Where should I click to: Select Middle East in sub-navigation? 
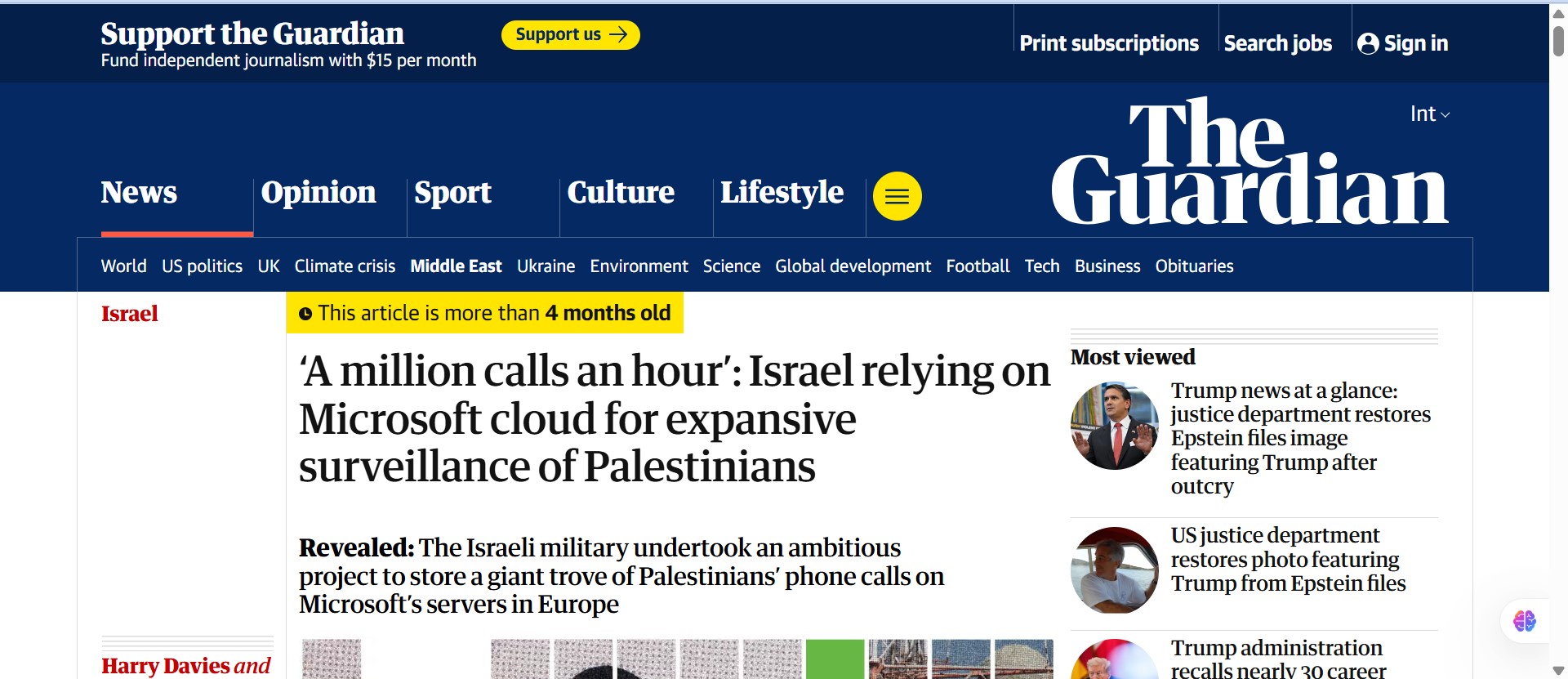[x=456, y=266]
